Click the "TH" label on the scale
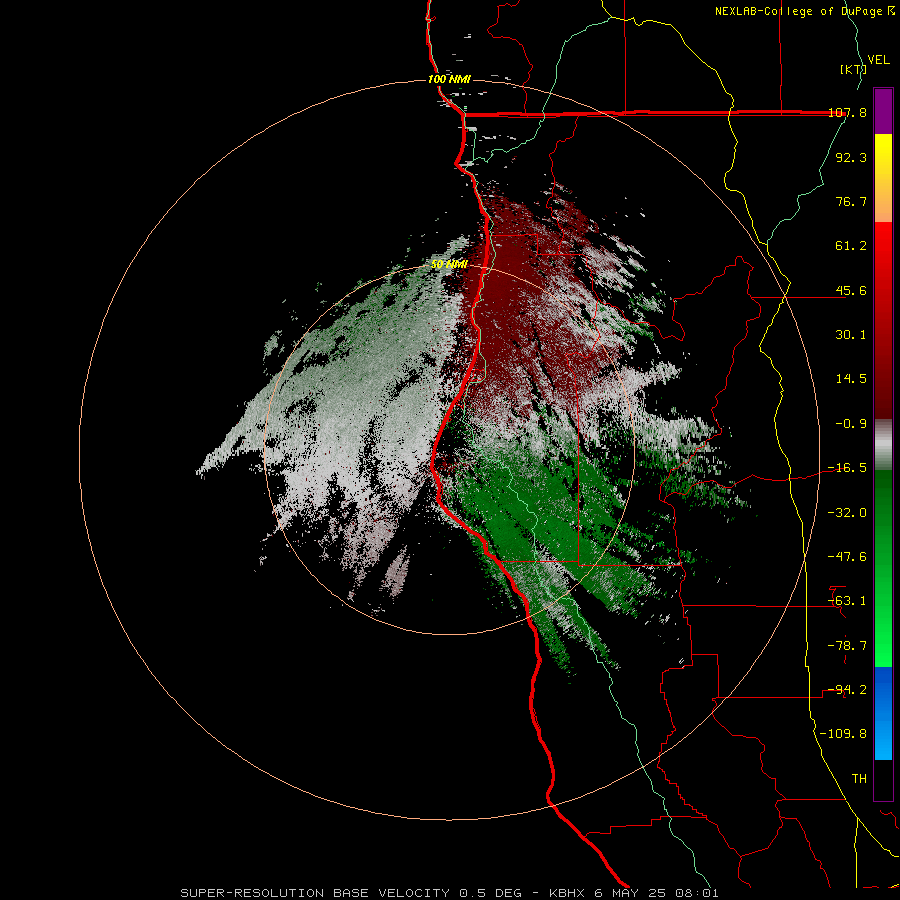 point(859,778)
